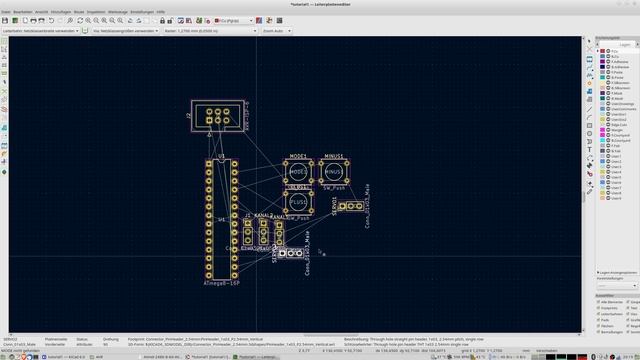This screenshot has height=360, width=640.
Task: Toggle 'Vias' selection filter checkbox
Action: tap(628, 314)
